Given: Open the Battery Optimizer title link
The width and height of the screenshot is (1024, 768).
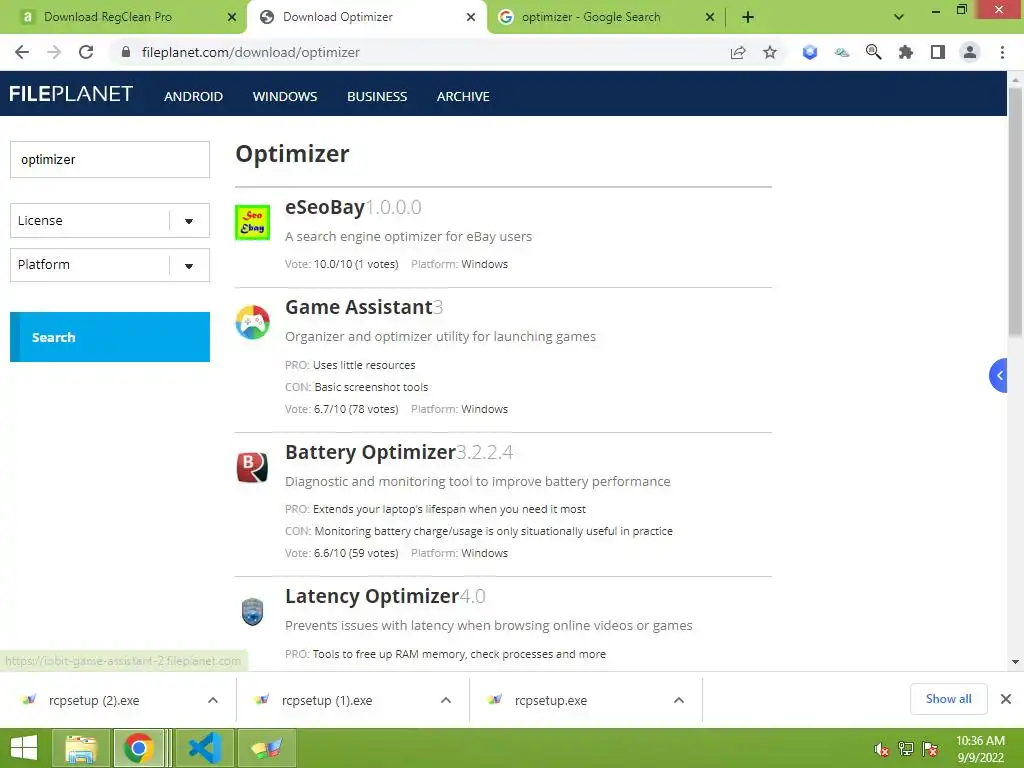Looking at the screenshot, I should [x=370, y=452].
